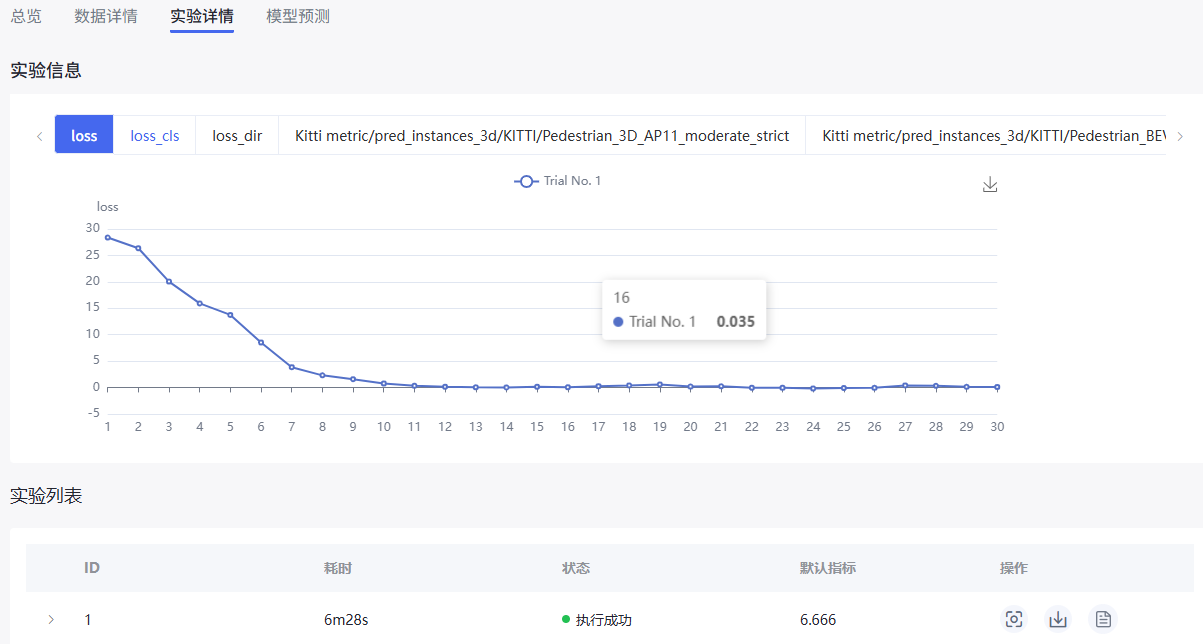Click the 默认指标 column header
Viewport: 1203px width, 644px height.
click(828, 568)
